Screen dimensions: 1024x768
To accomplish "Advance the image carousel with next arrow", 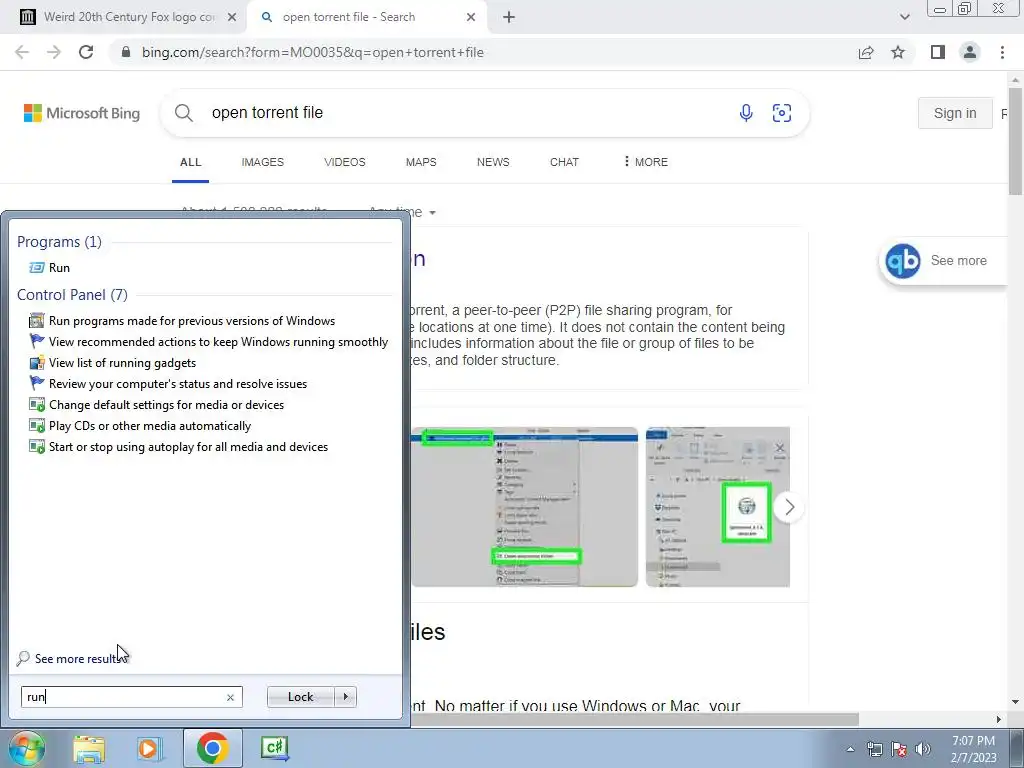I will tap(790, 507).
